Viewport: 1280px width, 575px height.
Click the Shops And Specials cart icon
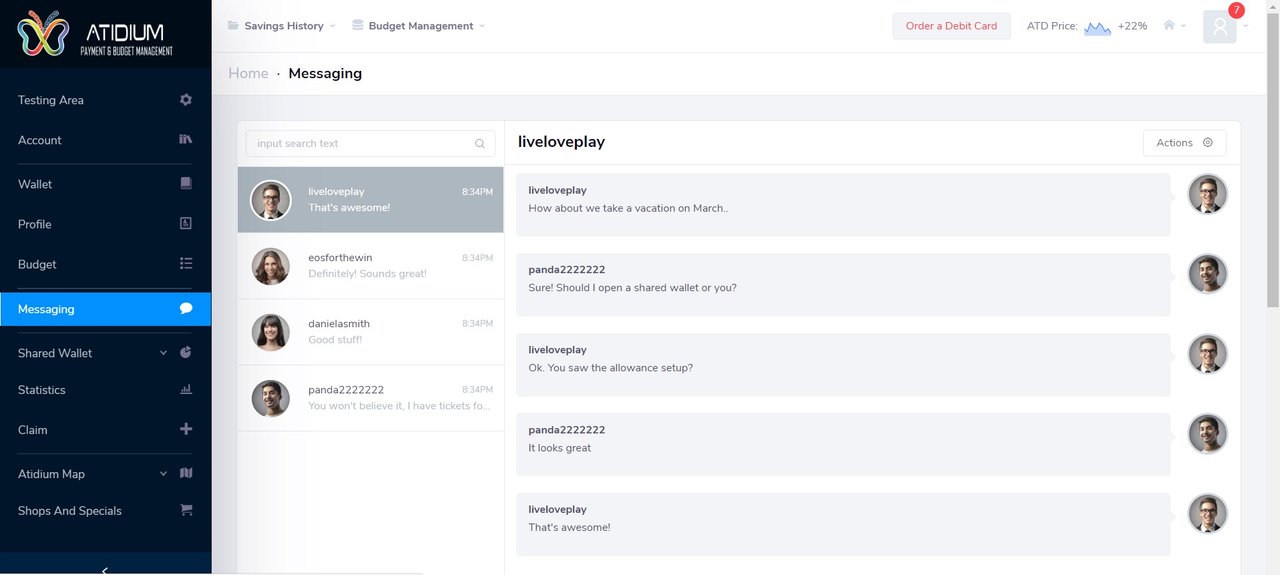185,510
